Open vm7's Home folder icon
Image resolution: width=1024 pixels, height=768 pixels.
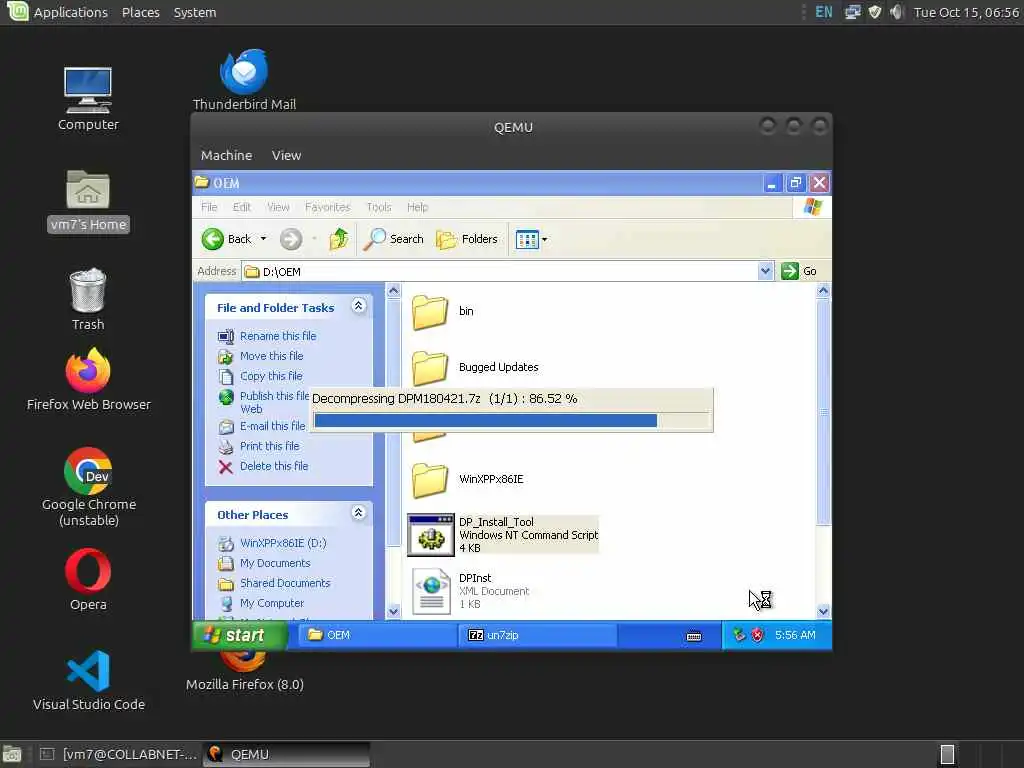point(88,201)
